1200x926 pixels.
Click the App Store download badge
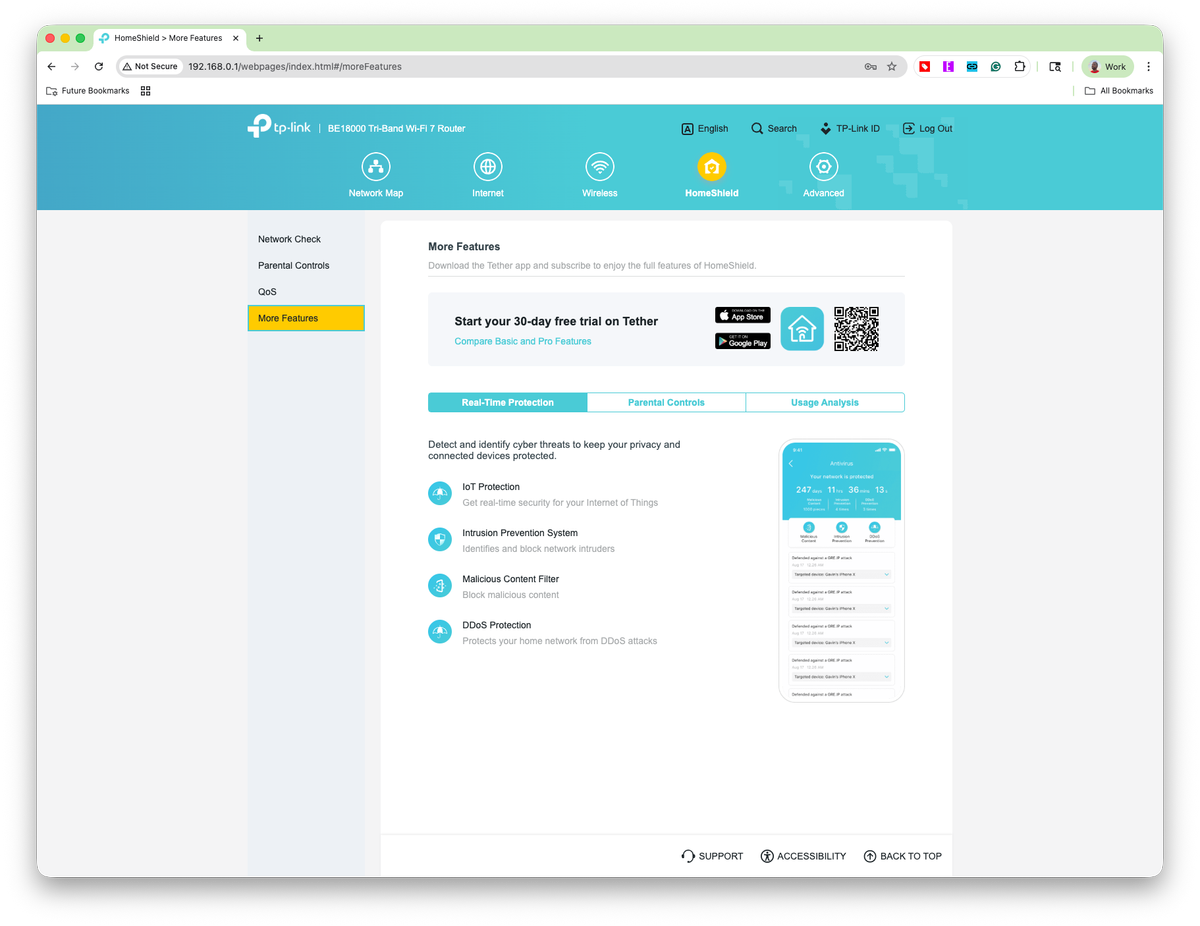tap(743, 316)
